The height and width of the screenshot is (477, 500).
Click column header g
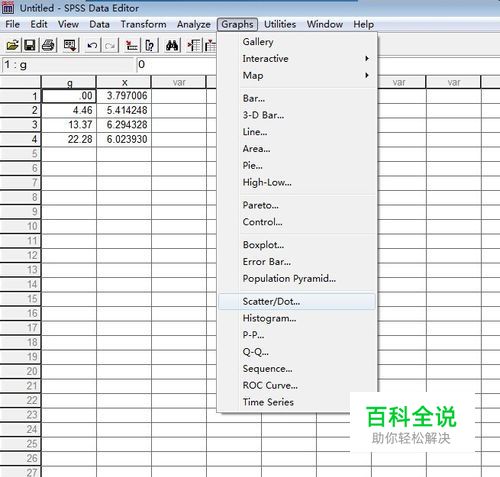tap(69, 82)
